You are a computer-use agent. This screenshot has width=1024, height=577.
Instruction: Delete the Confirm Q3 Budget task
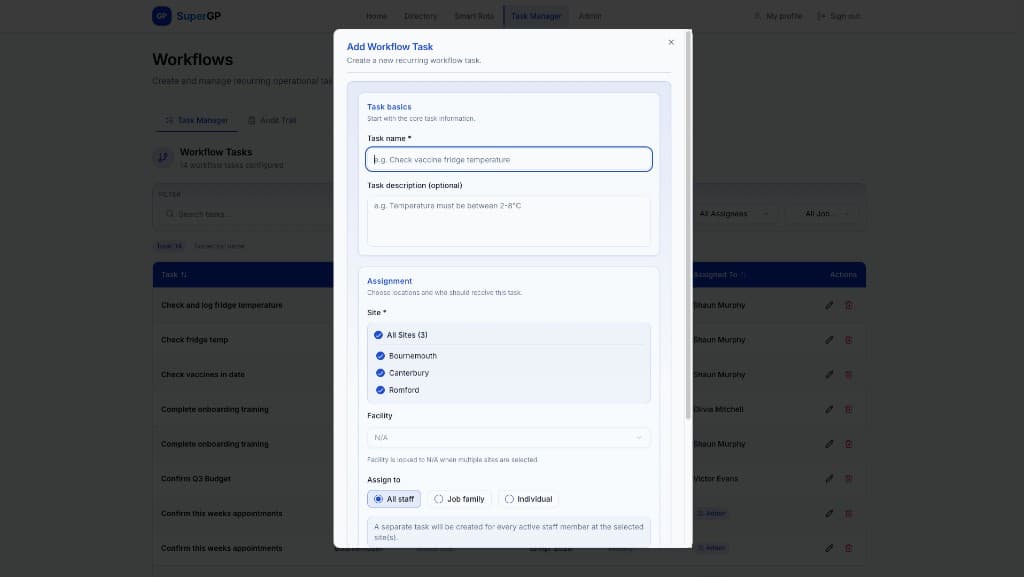(x=848, y=478)
